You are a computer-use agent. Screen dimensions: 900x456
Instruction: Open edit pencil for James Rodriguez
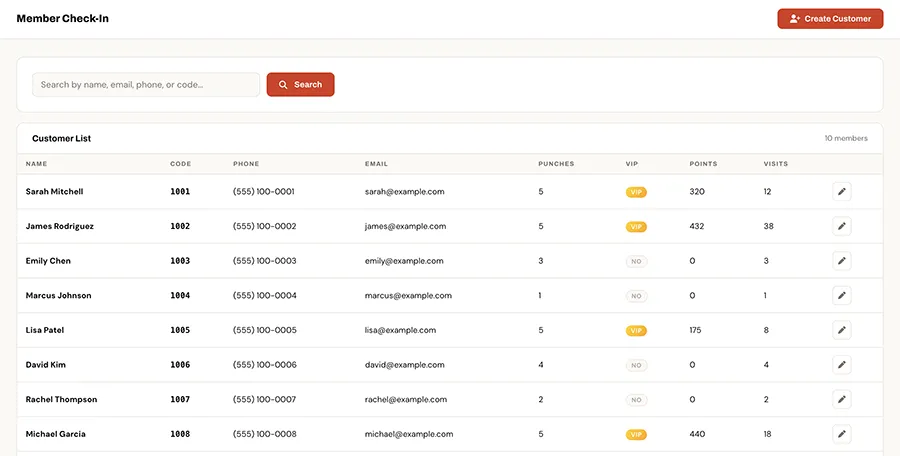841,226
